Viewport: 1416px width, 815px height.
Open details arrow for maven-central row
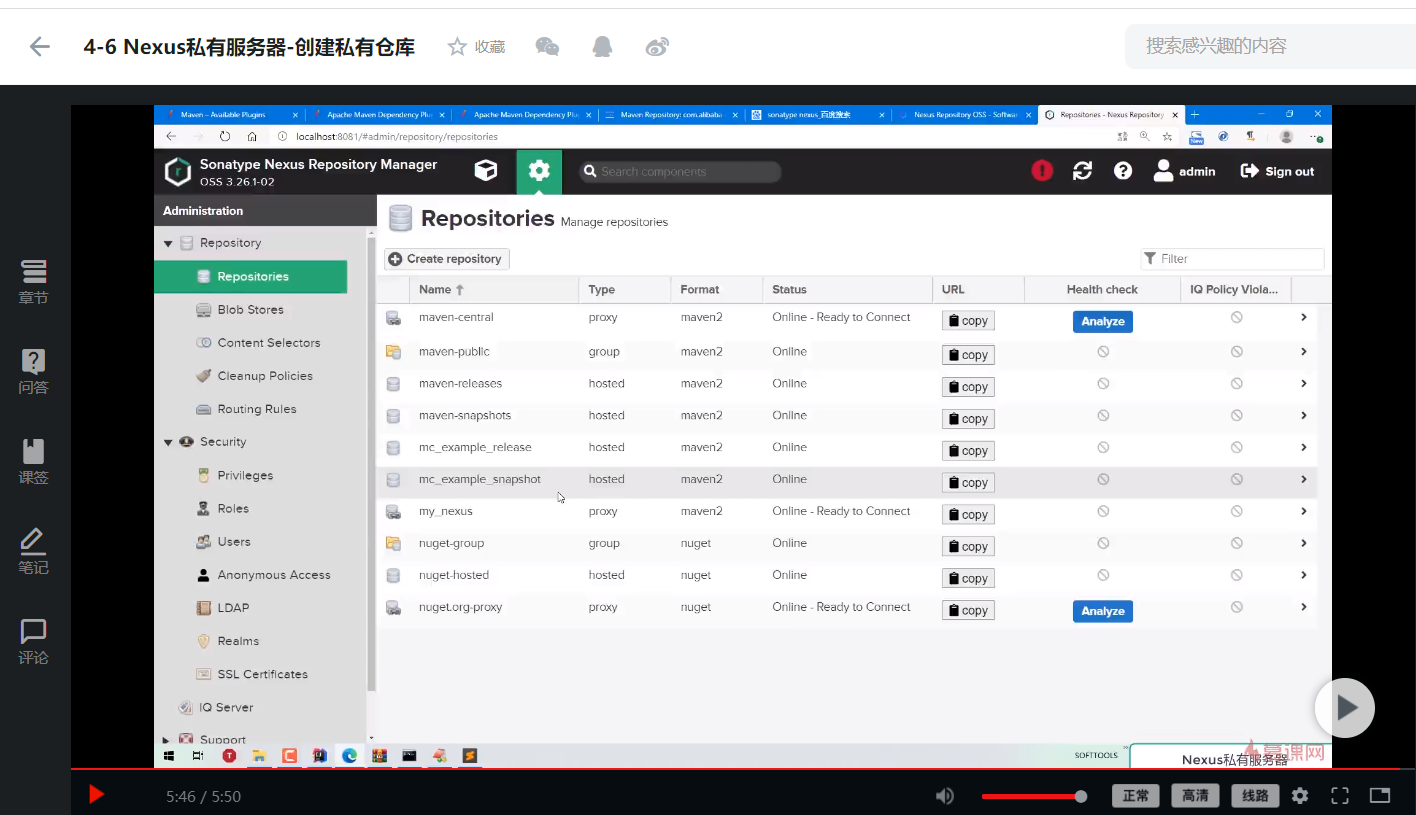tap(1304, 317)
